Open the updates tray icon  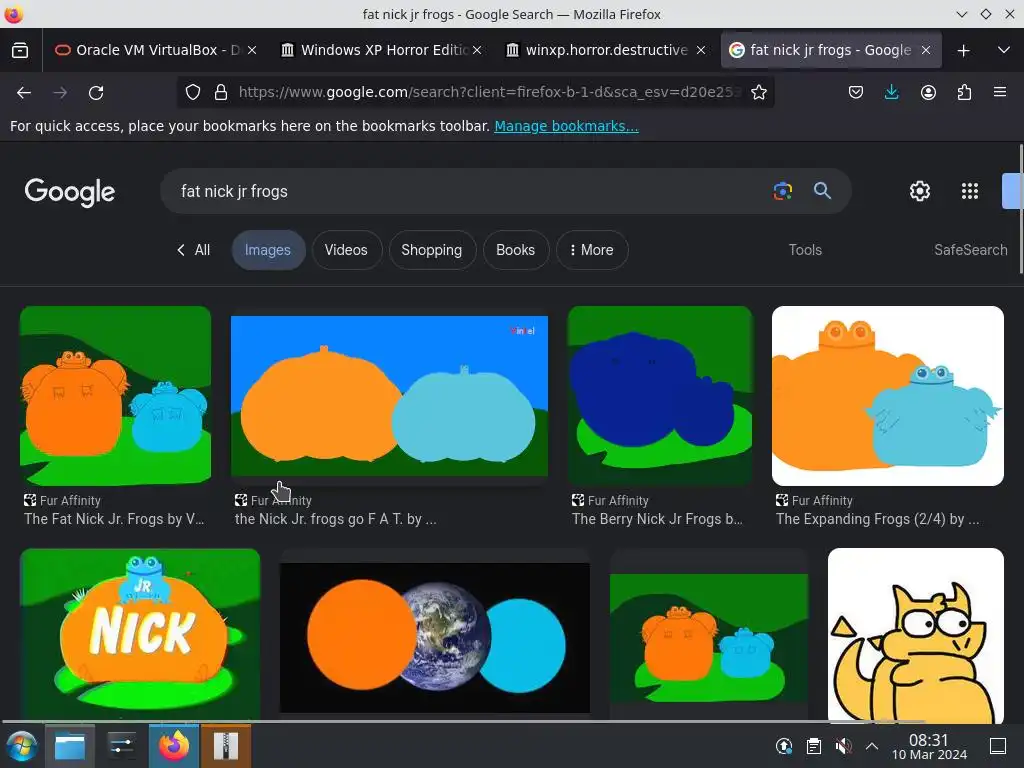pos(784,746)
